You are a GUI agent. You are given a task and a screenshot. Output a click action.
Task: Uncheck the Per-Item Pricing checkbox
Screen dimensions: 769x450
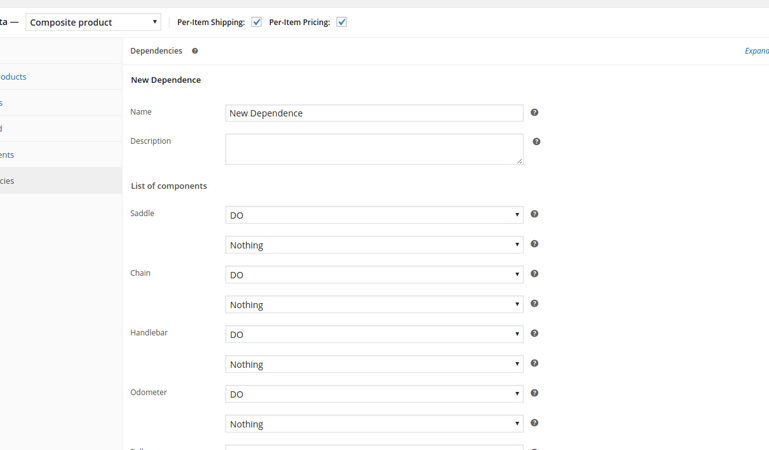[x=341, y=22]
